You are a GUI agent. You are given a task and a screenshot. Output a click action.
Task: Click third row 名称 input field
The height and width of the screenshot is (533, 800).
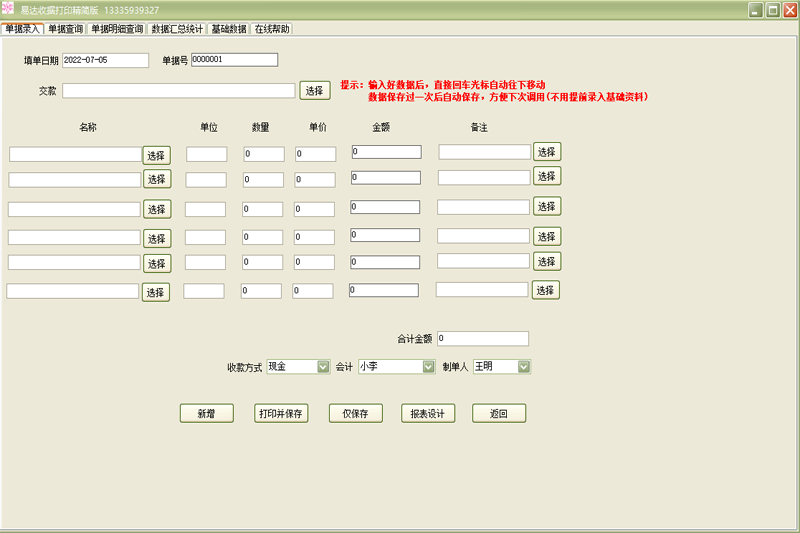pyautogui.click(x=74, y=209)
